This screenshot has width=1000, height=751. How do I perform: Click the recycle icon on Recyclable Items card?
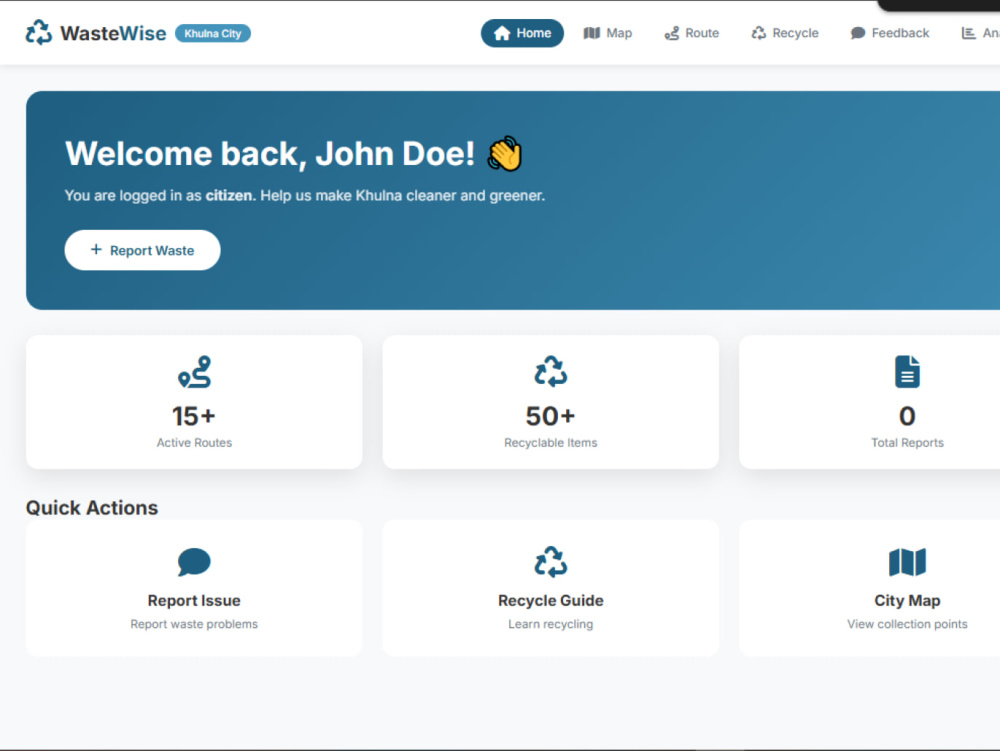pos(550,372)
